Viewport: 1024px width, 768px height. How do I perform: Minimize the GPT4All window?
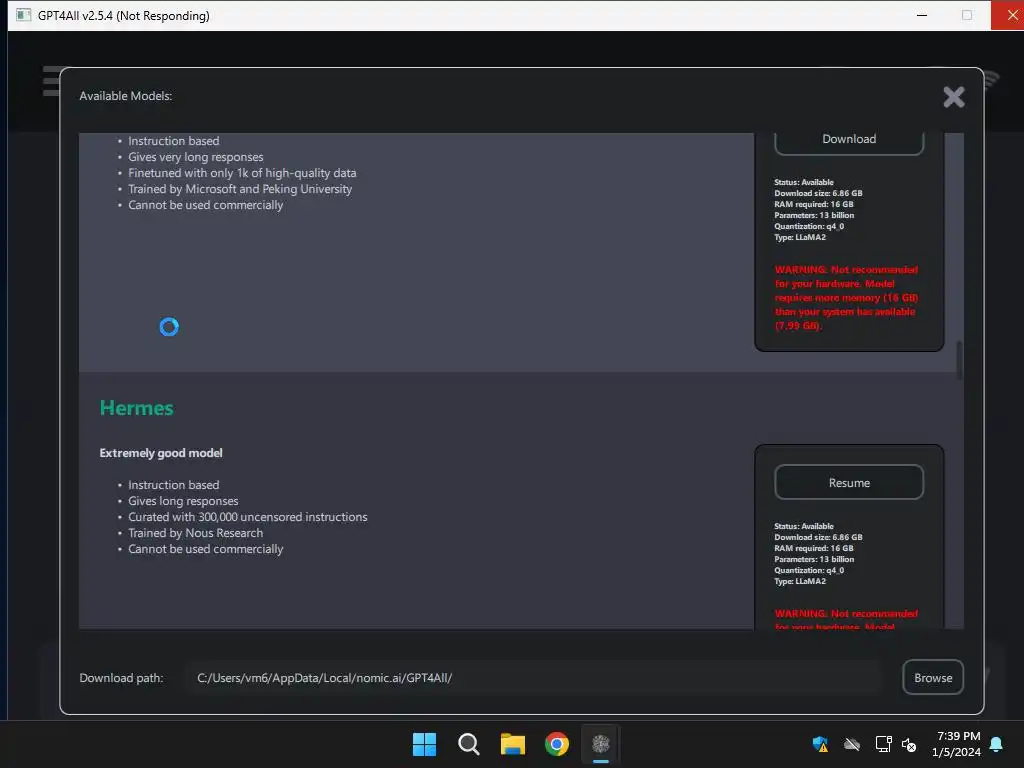(x=922, y=15)
